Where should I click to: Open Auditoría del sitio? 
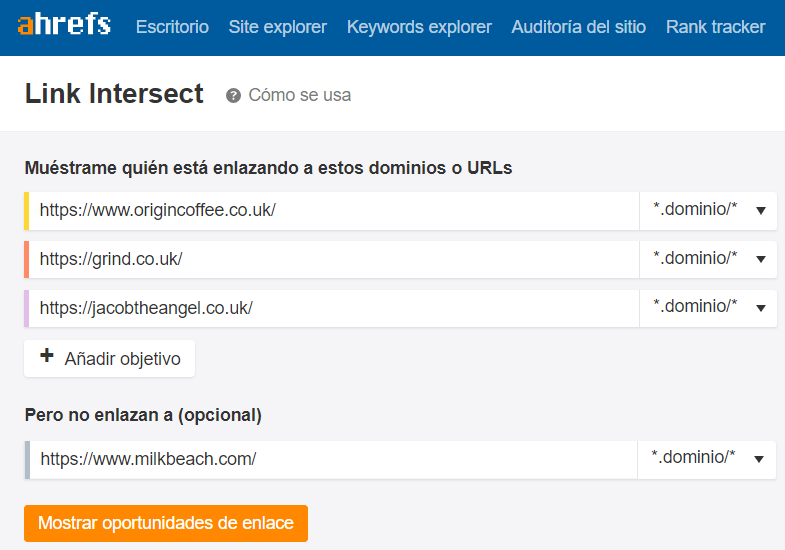[x=578, y=27]
